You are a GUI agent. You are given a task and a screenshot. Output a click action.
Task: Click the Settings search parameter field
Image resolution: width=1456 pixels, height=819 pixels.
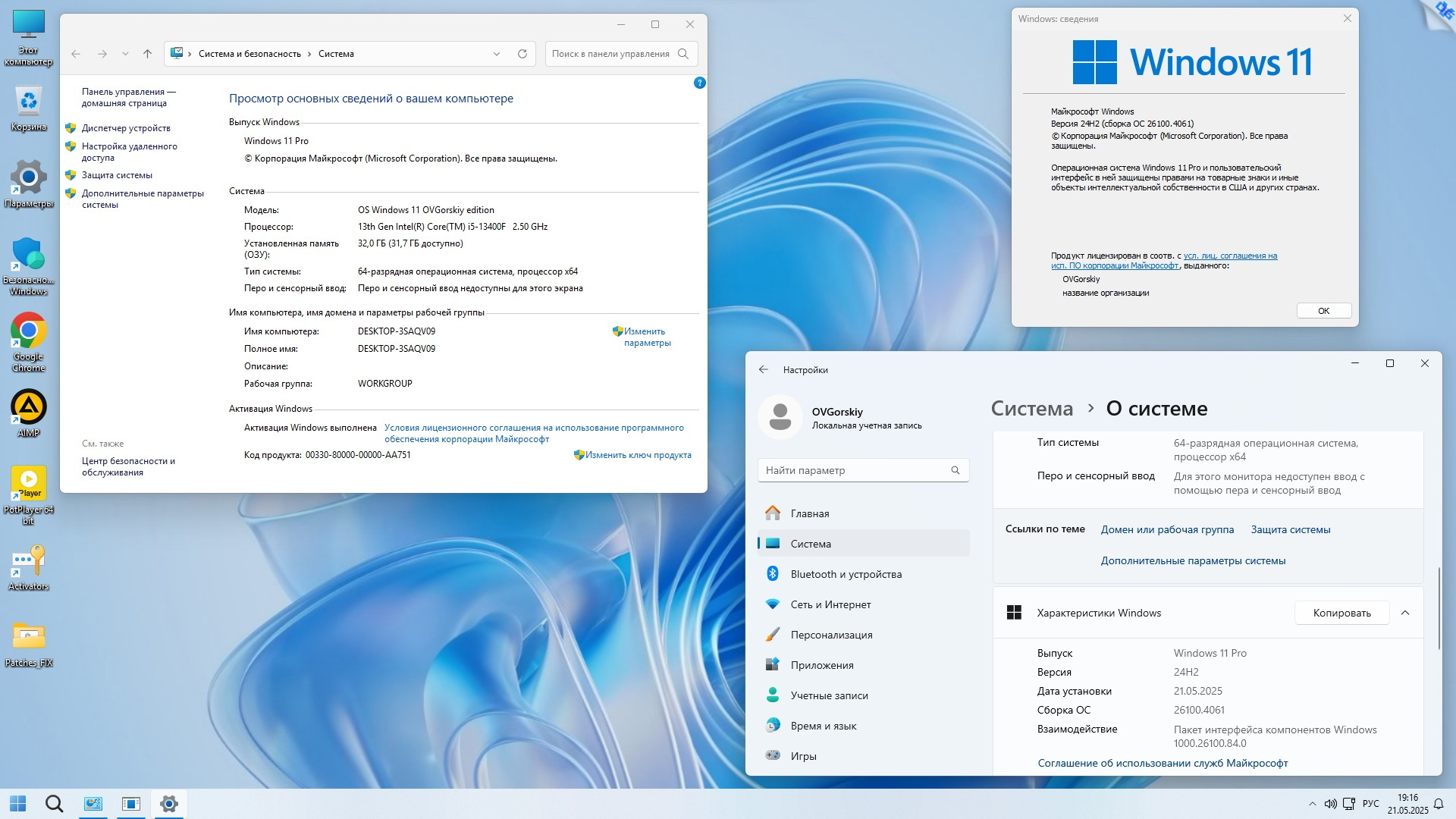click(x=853, y=470)
